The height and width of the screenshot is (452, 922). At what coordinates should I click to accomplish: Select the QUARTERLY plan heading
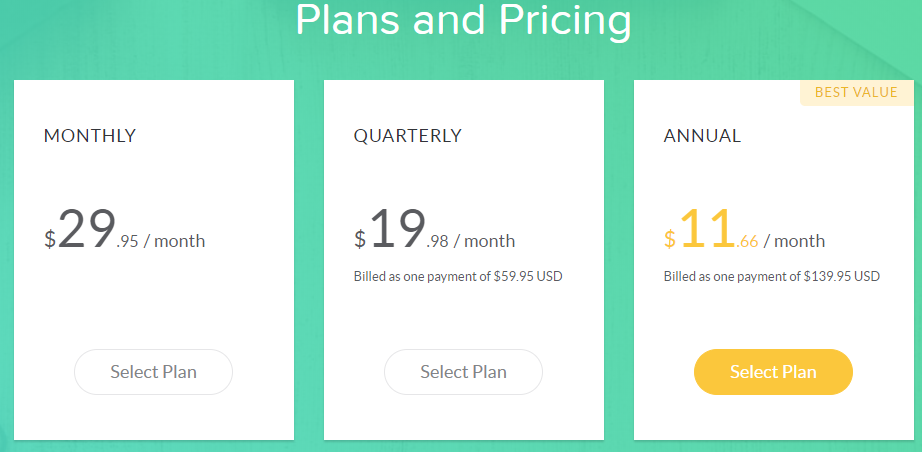click(408, 136)
